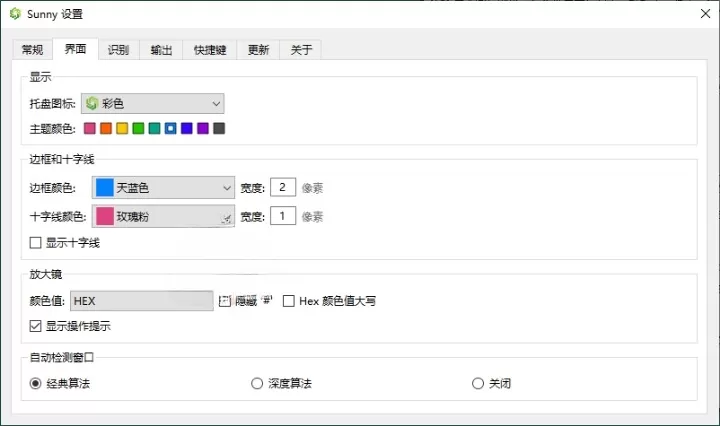720x426 pixels.
Task: Expand the 十字线颜色 dropdown showing 玫瑰粉
Action: click(163, 216)
